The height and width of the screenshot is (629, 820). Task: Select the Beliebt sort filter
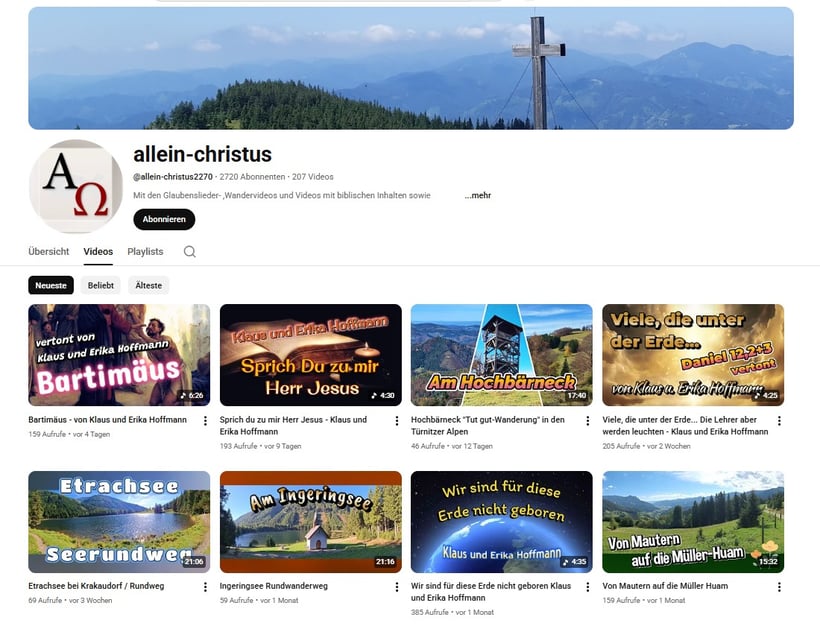[100, 285]
